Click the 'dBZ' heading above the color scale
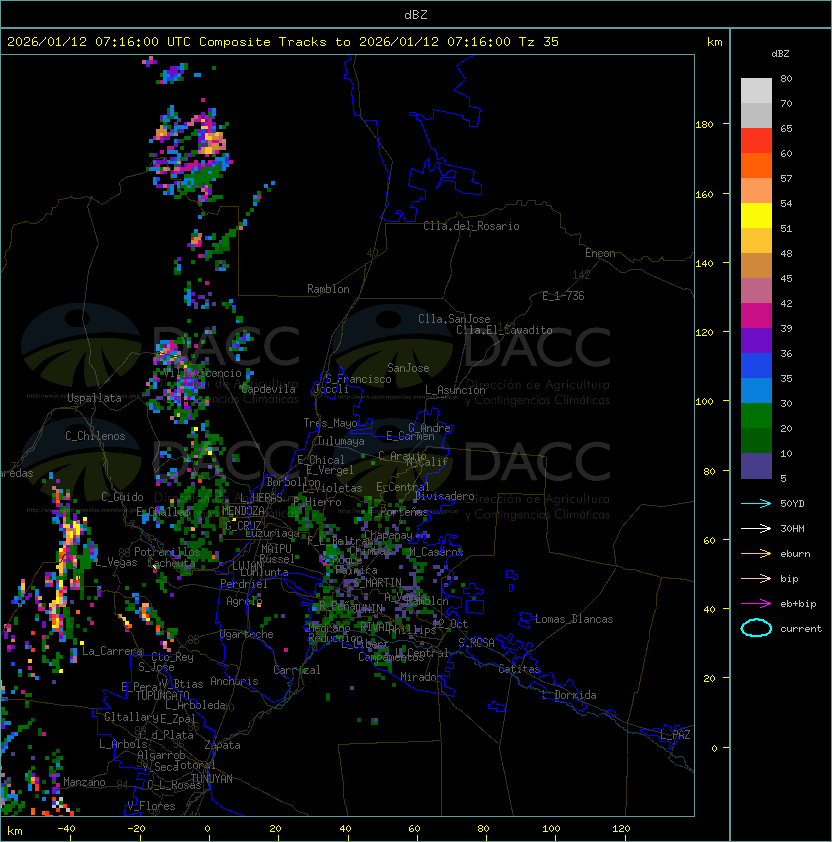The width and height of the screenshot is (832, 842). tap(780, 54)
